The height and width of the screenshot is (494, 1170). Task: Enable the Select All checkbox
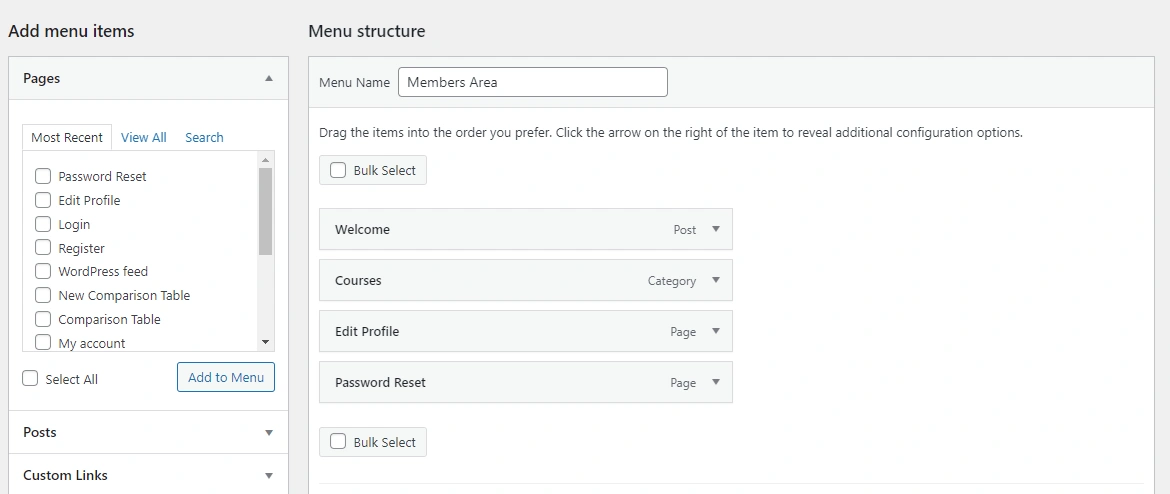[x=30, y=379]
